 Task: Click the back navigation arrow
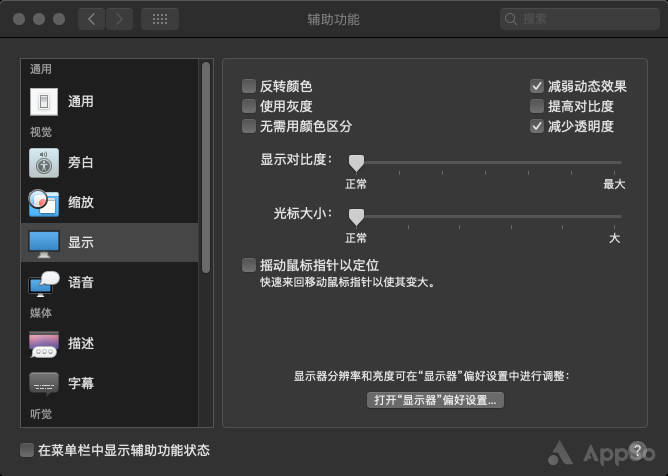tap(91, 19)
